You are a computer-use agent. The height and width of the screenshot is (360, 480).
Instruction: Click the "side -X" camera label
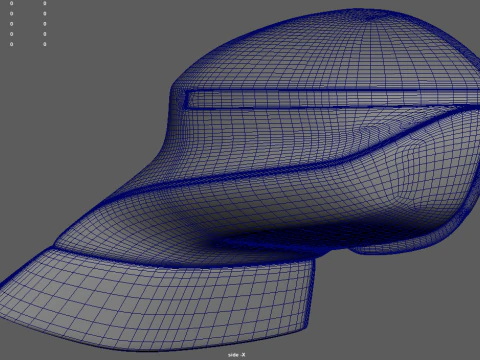click(237, 355)
